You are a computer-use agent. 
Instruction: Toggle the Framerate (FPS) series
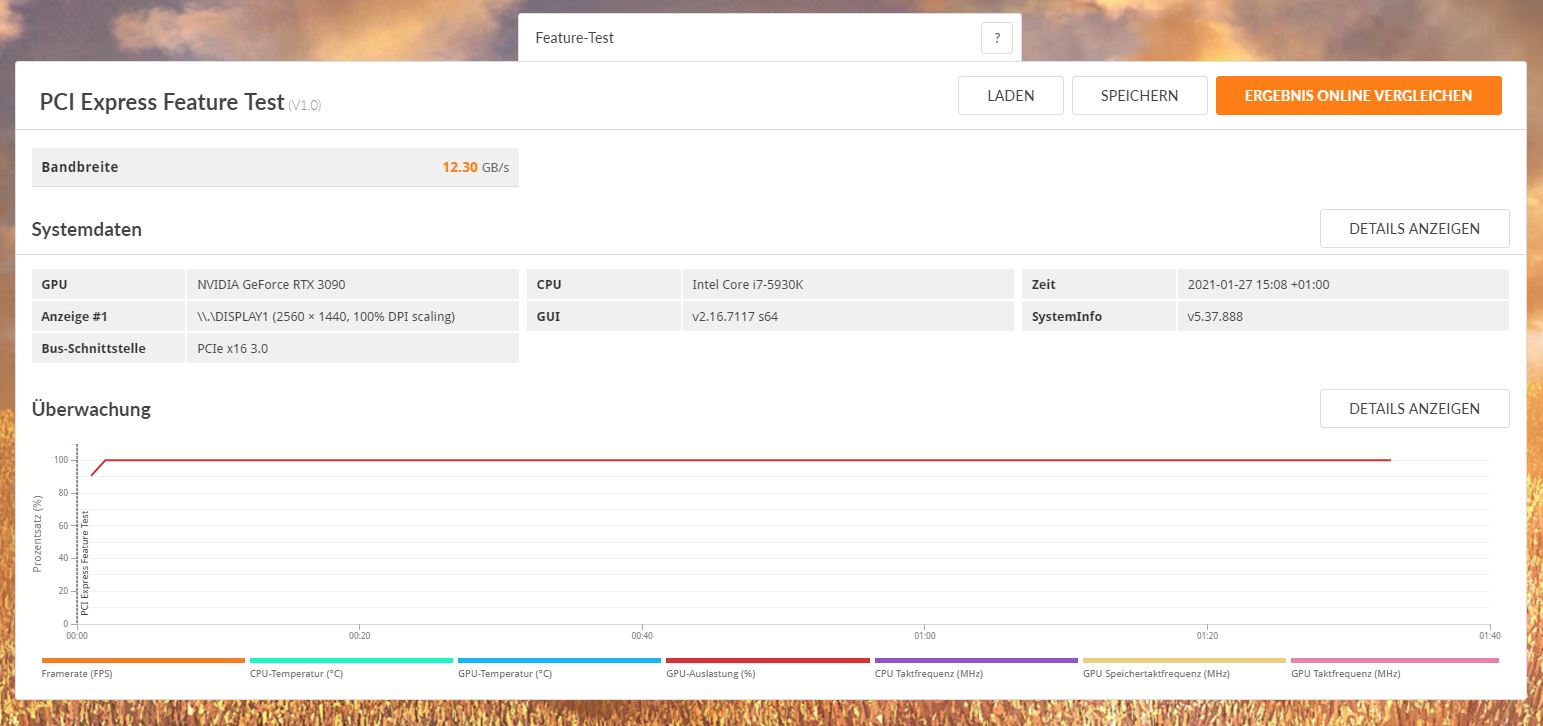[x=75, y=673]
